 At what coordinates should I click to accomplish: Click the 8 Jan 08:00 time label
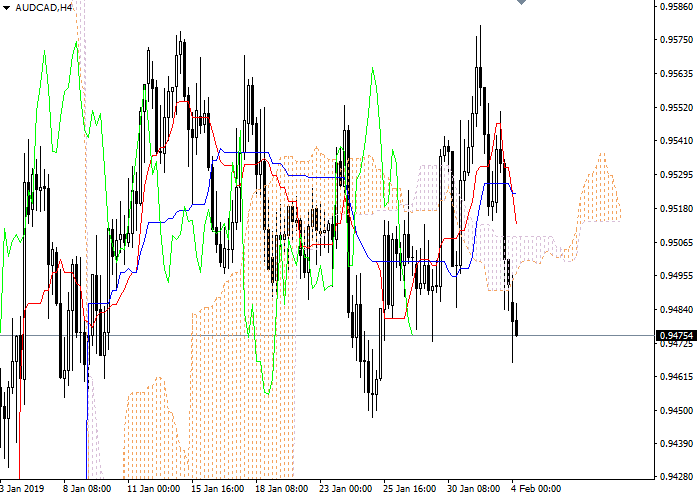tap(87, 489)
